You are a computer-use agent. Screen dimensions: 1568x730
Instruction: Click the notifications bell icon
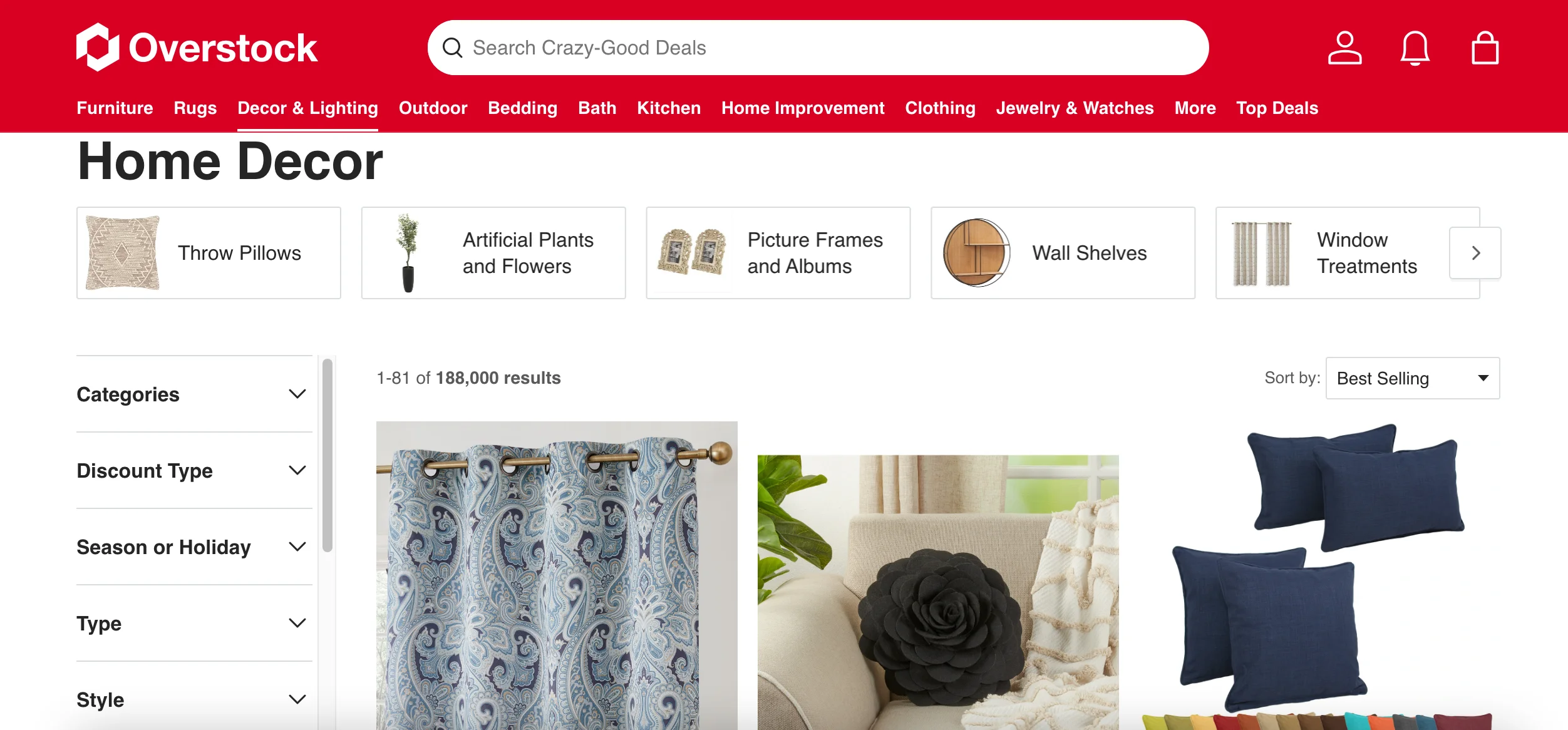[1414, 48]
